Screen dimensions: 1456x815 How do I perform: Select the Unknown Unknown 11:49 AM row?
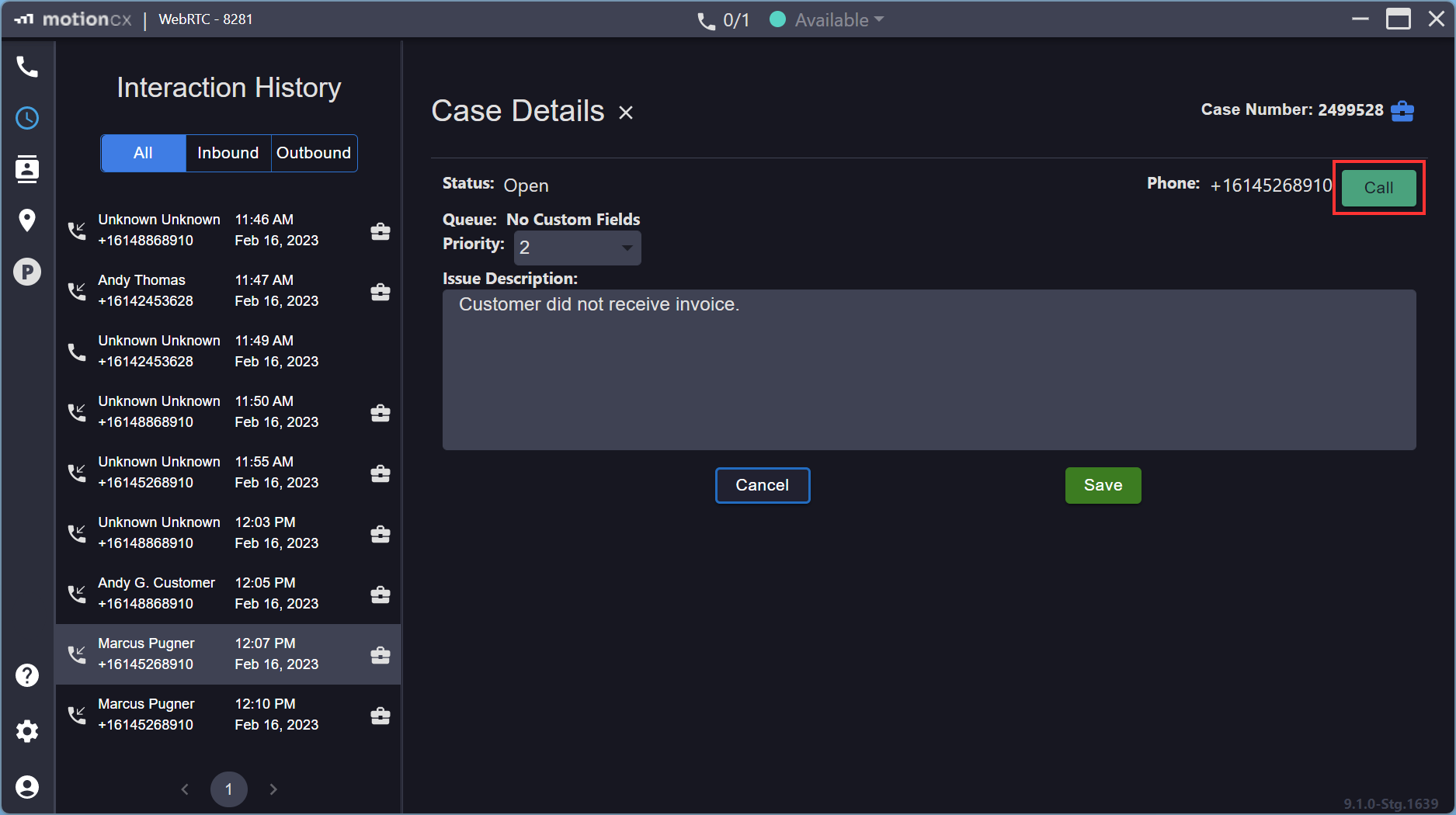click(228, 352)
